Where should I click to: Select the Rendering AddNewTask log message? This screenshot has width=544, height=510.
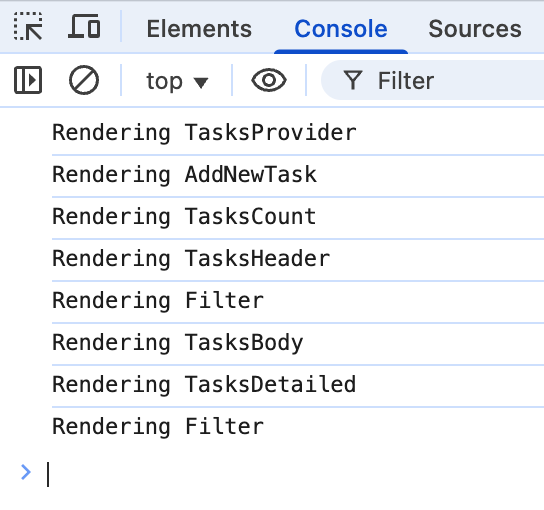[184, 175]
